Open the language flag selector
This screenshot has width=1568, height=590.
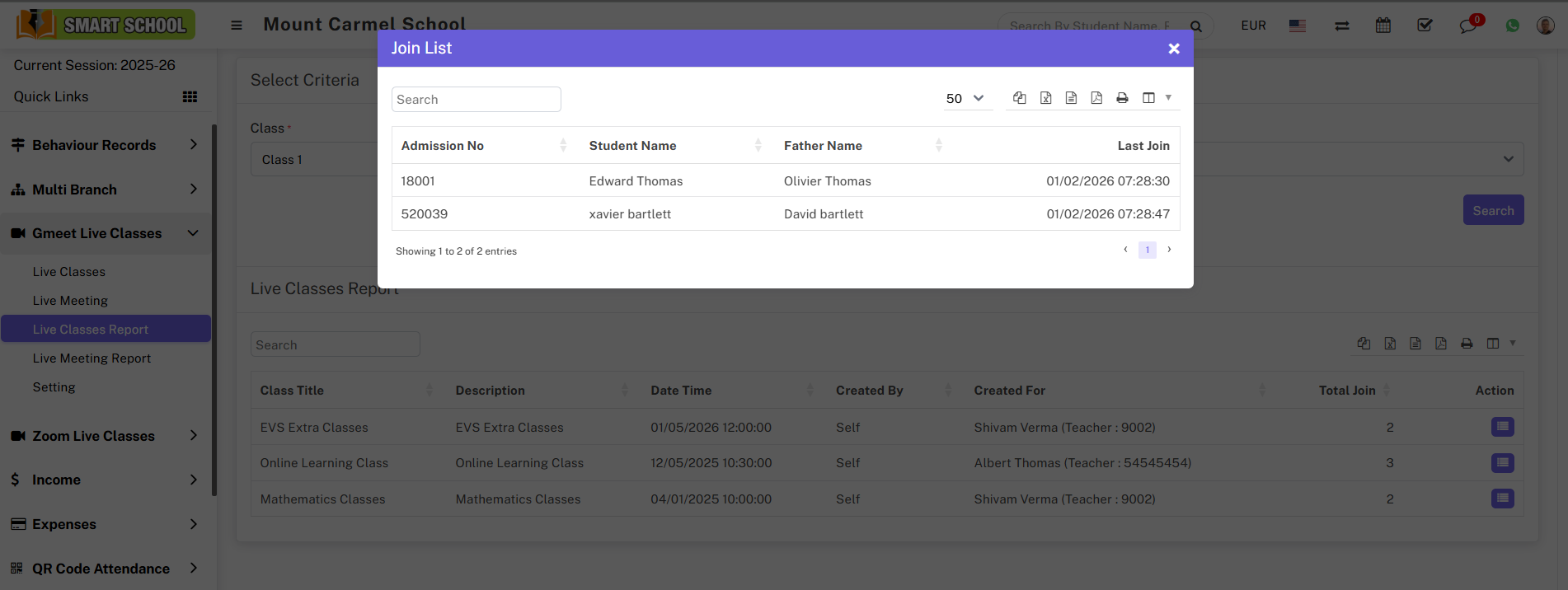pyautogui.click(x=1298, y=26)
